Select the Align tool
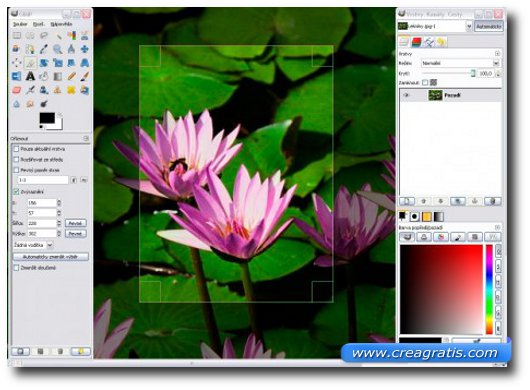Image resolution: width=530 pixels, height=390 pixels. click(x=17, y=63)
